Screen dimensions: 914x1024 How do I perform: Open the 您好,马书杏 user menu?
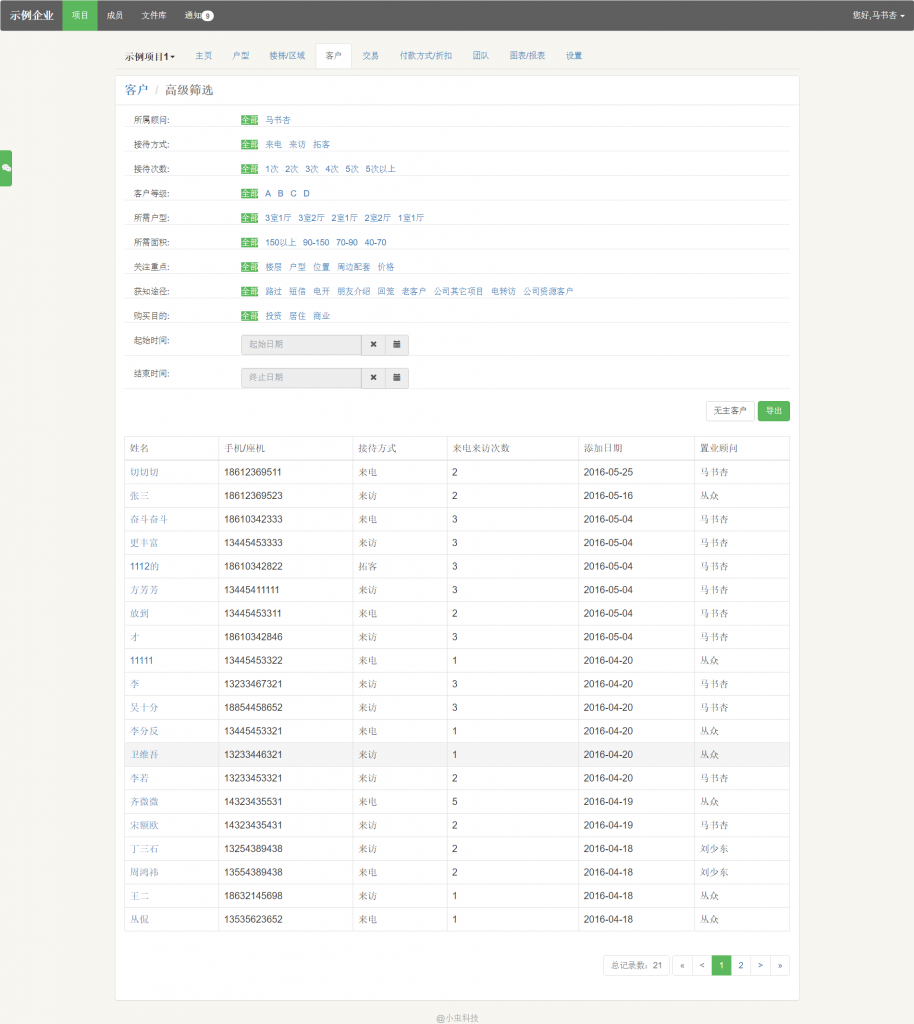click(x=878, y=15)
